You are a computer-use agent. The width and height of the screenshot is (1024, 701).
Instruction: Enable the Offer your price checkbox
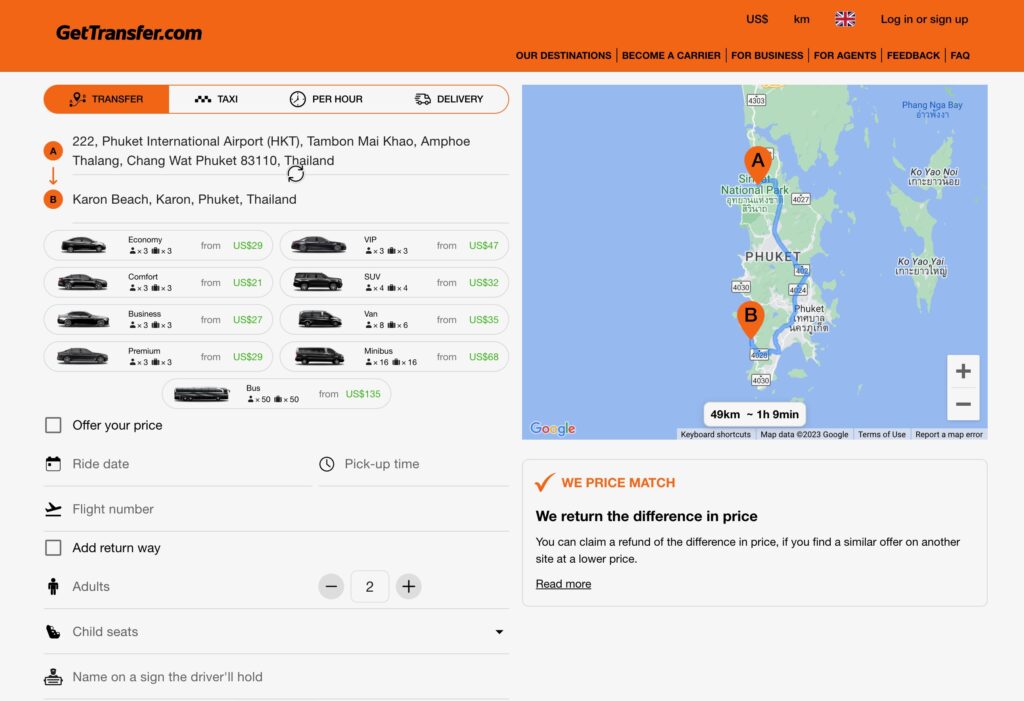(x=53, y=424)
